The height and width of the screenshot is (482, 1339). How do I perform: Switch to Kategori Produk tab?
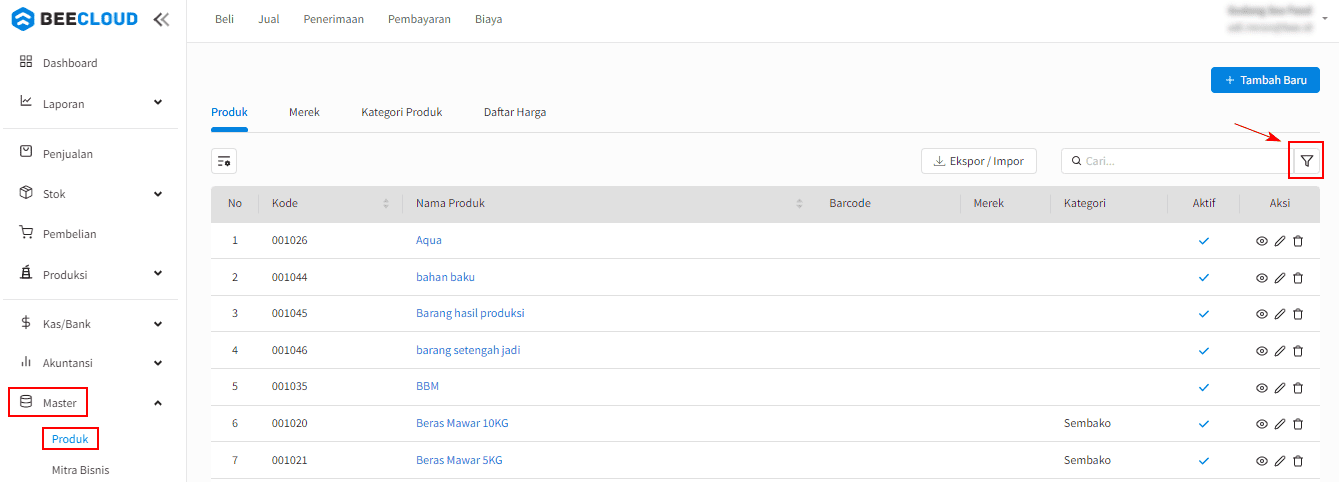pos(402,112)
